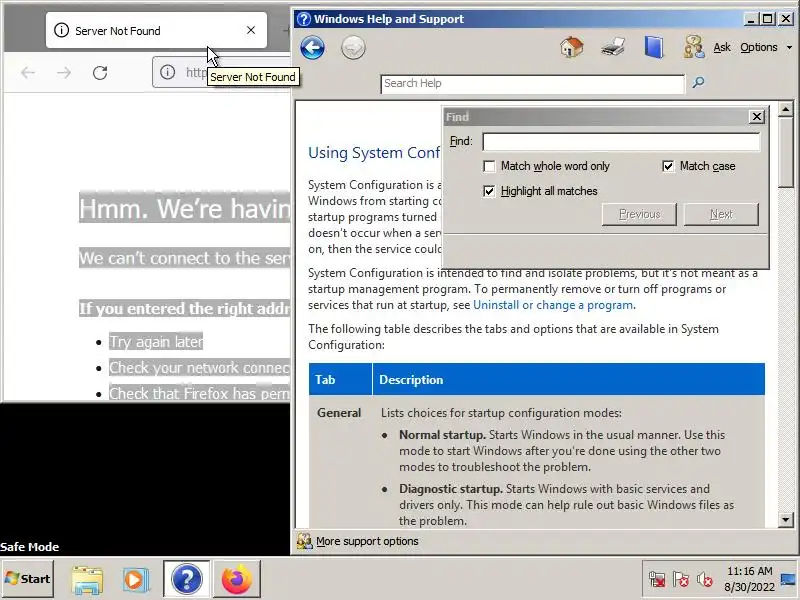Viewport: 800px width, 600px height.
Task: Uncheck Match case option
Action: click(668, 166)
